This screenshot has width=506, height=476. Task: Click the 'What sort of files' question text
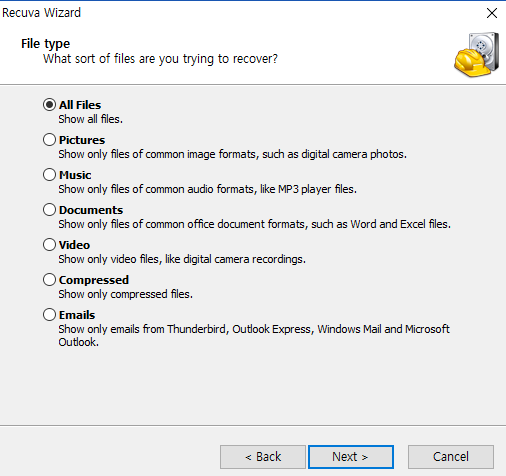[160, 59]
